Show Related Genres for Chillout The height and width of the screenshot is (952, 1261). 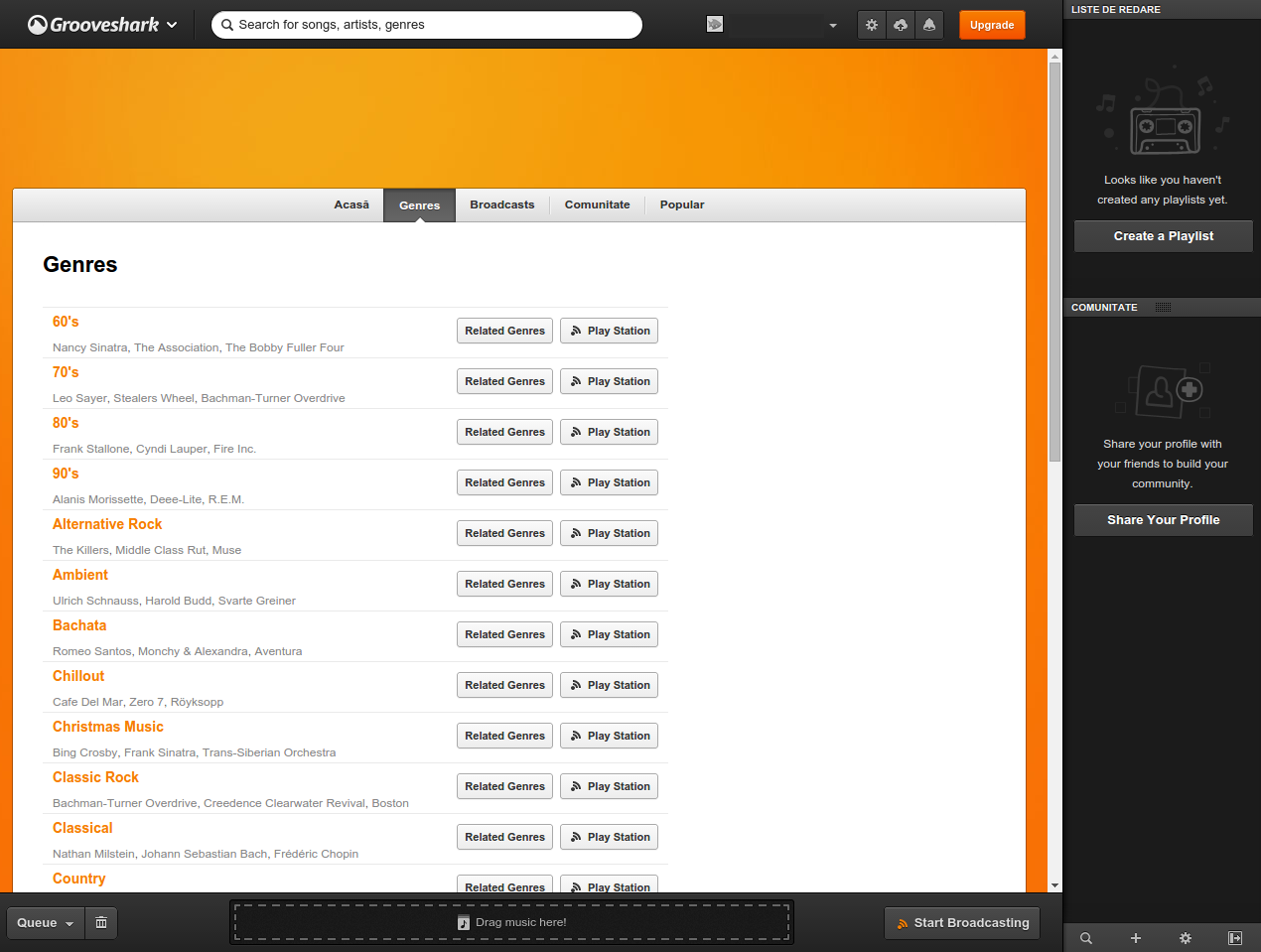coord(504,685)
